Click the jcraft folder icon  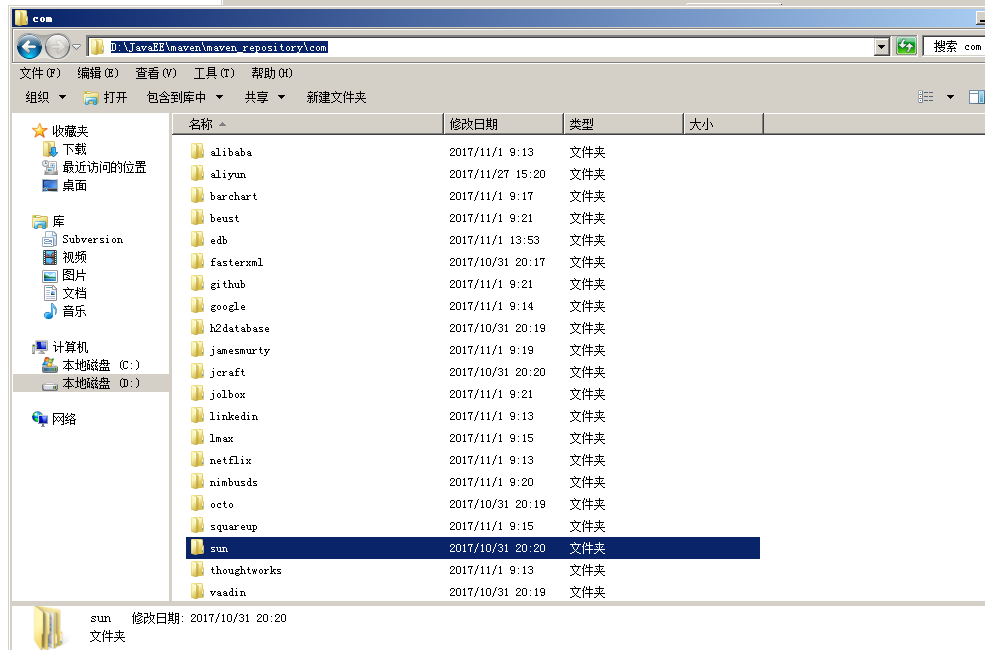(197, 371)
